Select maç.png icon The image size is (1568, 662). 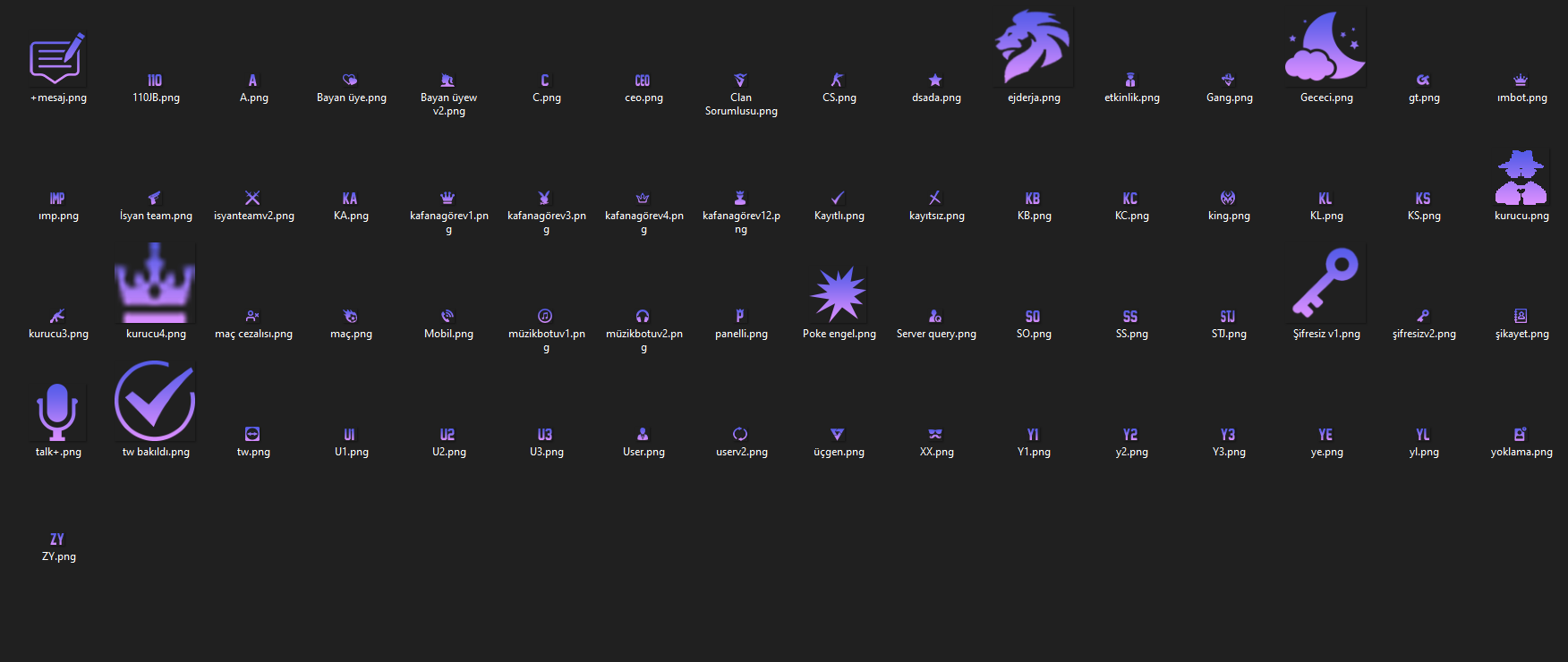(x=350, y=317)
